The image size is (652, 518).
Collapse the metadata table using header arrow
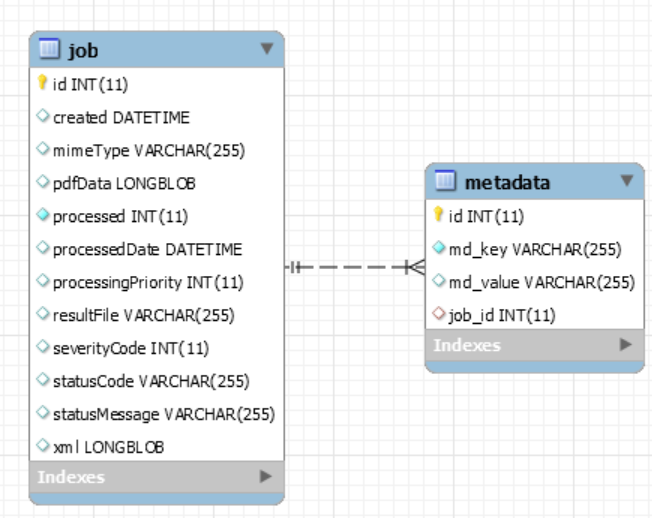627,181
